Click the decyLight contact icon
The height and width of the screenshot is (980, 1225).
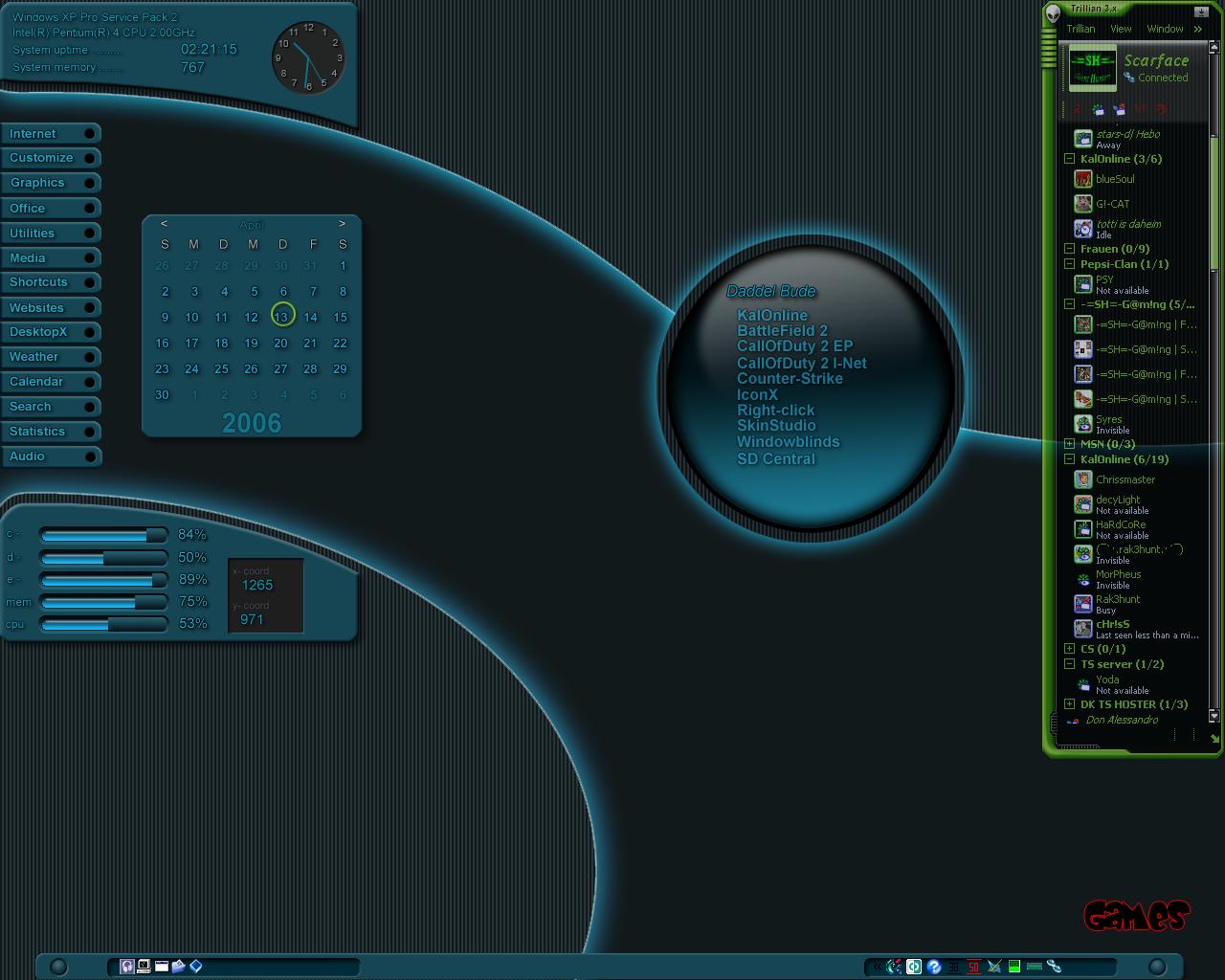point(1082,504)
